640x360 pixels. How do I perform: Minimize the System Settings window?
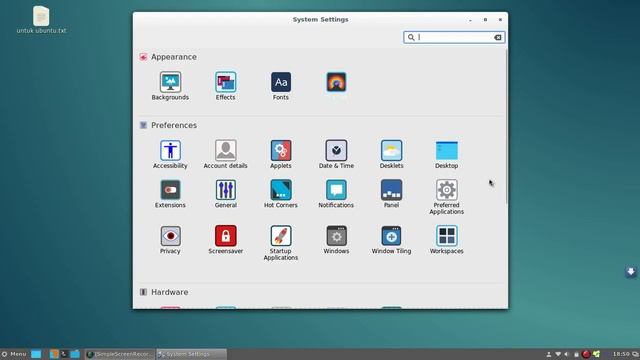pyautogui.click(x=470, y=20)
